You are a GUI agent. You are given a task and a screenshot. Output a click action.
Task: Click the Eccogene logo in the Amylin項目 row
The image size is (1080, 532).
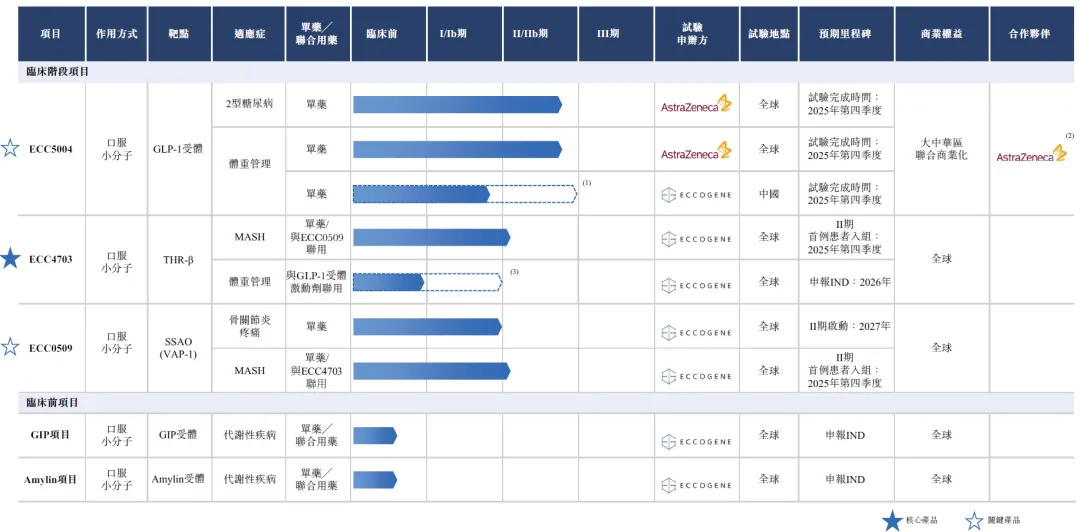(x=696, y=480)
